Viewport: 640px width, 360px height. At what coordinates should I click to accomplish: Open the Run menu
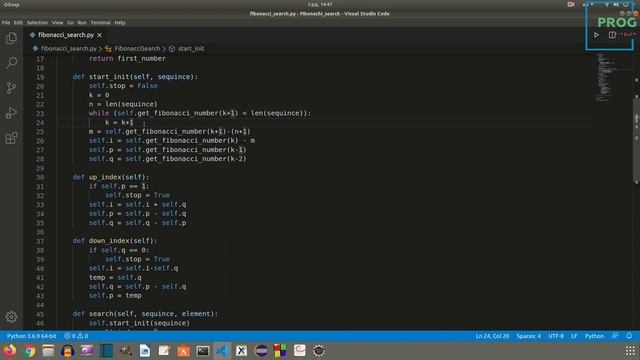82,23
